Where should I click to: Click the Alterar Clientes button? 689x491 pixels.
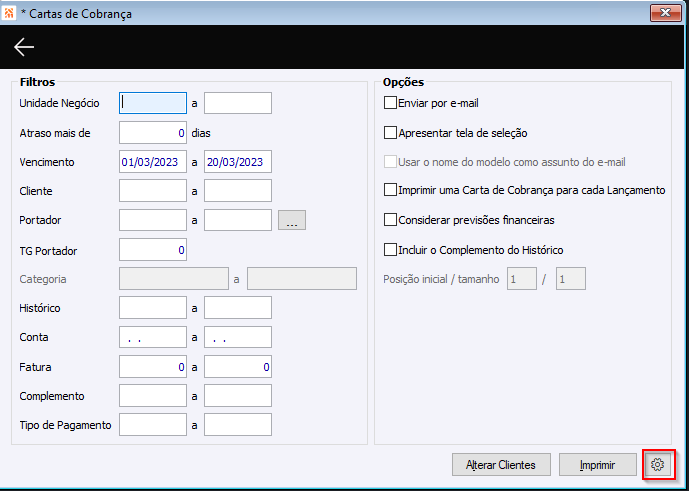501,465
